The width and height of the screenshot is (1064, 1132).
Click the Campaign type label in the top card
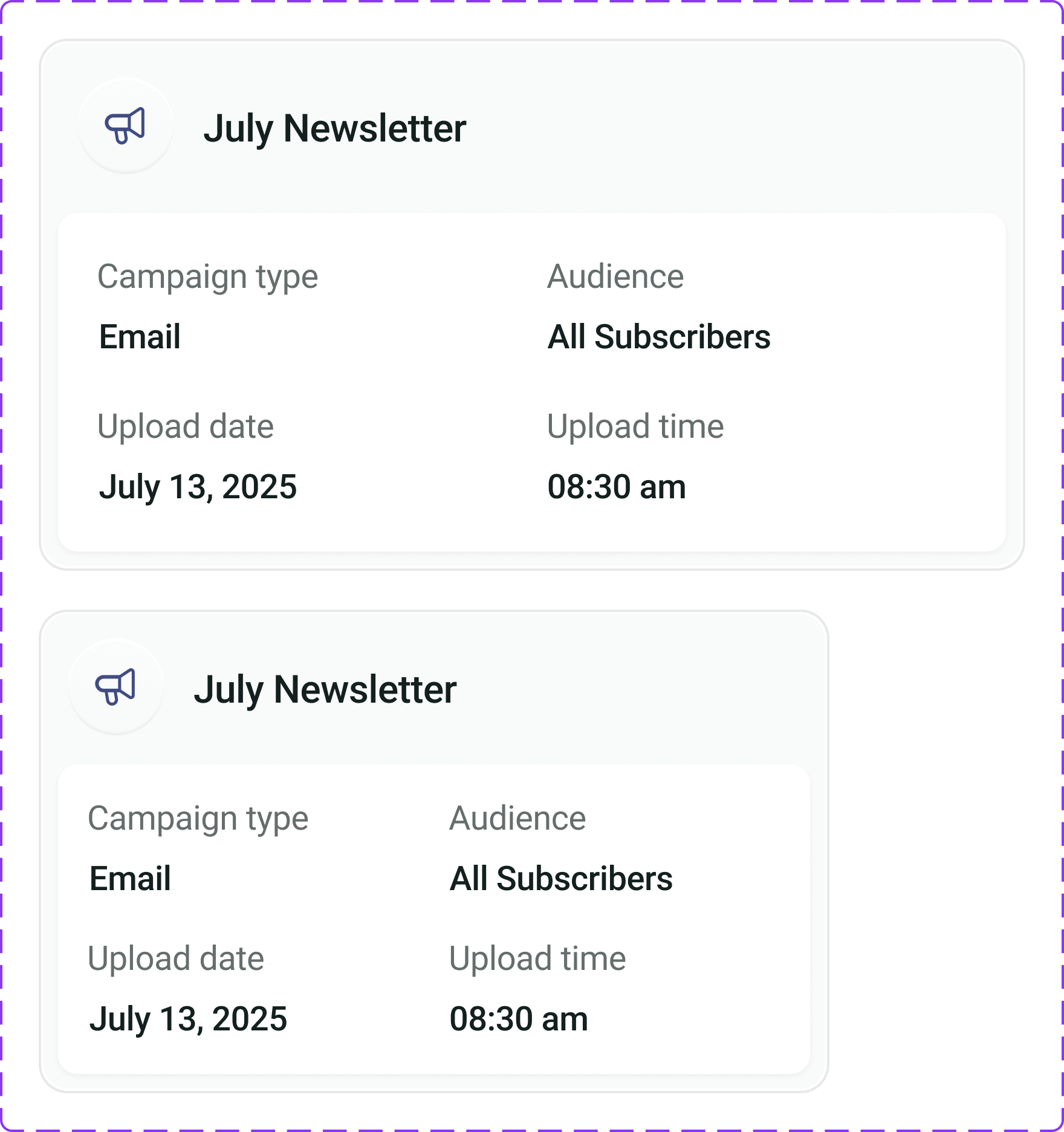pos(207,278)
